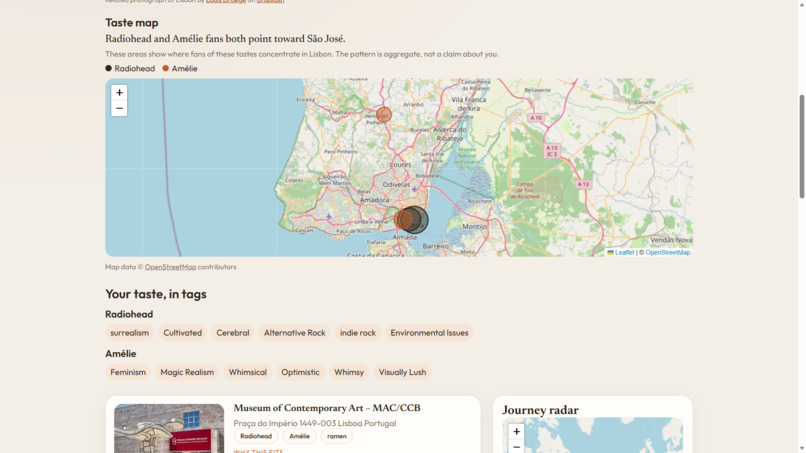Viewport: 806px width, 453px height.
Task: Select the Feminism tag
Action: point(128,372)
